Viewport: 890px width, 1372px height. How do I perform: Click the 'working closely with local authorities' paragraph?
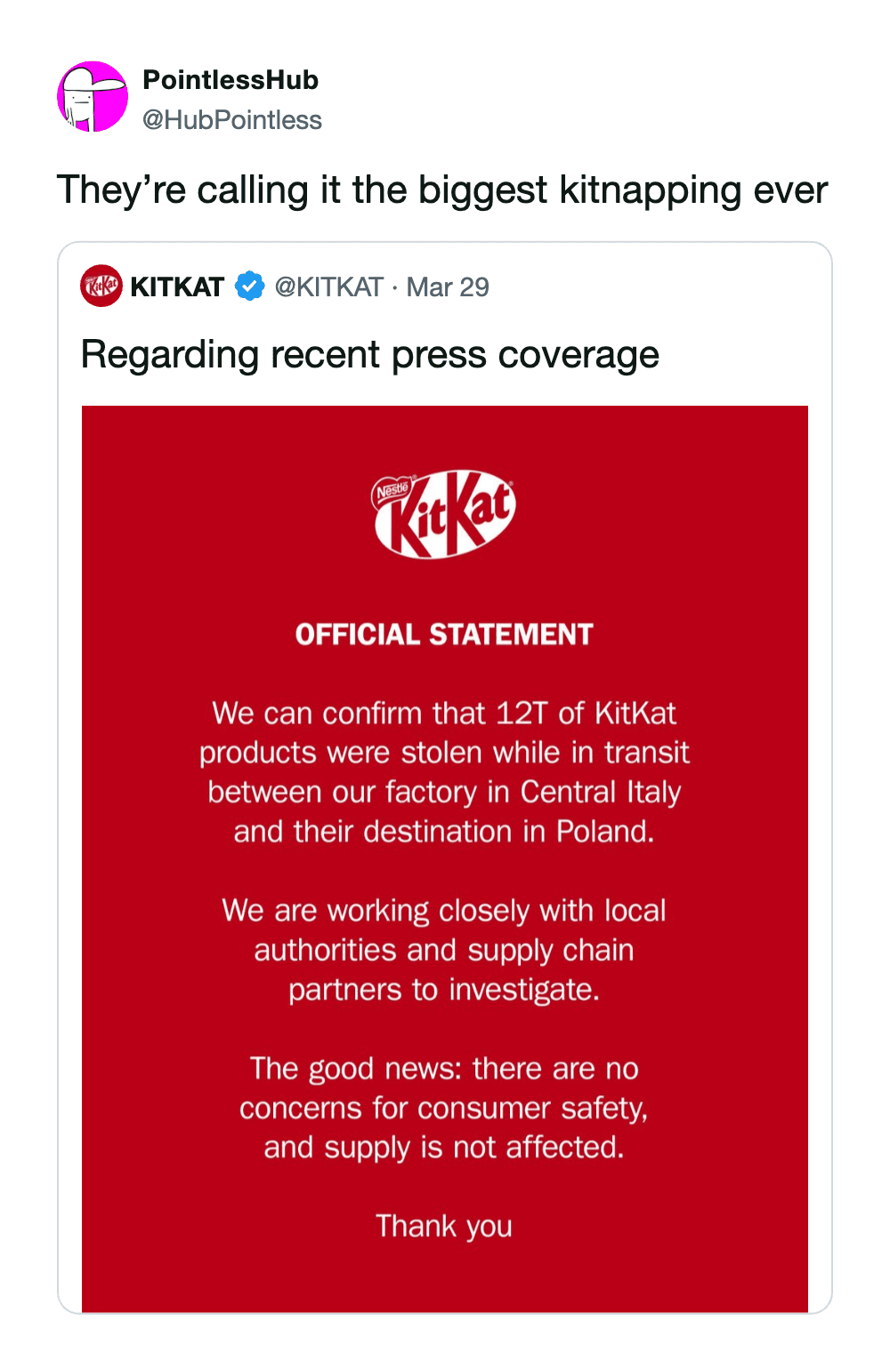[x=444, y=950]
